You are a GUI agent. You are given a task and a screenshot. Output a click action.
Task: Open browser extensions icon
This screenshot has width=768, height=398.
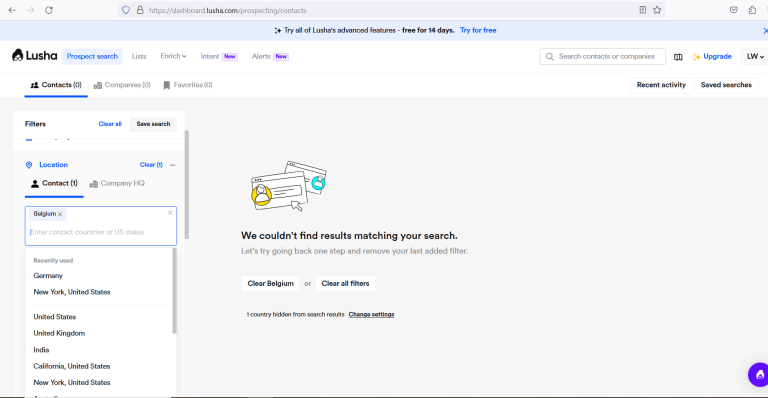coord(752,10)
